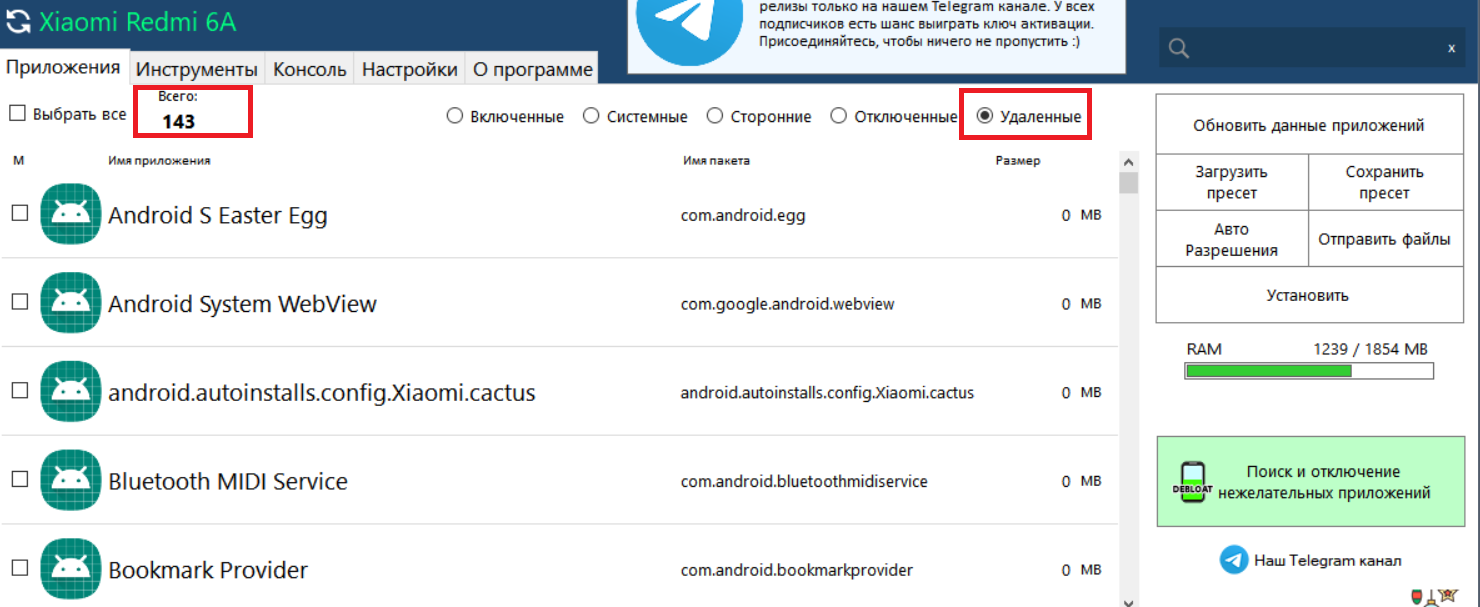Click package name com.android.bluetoothmidiservice
The width and height of the screenshot is (1480, 607).
coord(804,481)
